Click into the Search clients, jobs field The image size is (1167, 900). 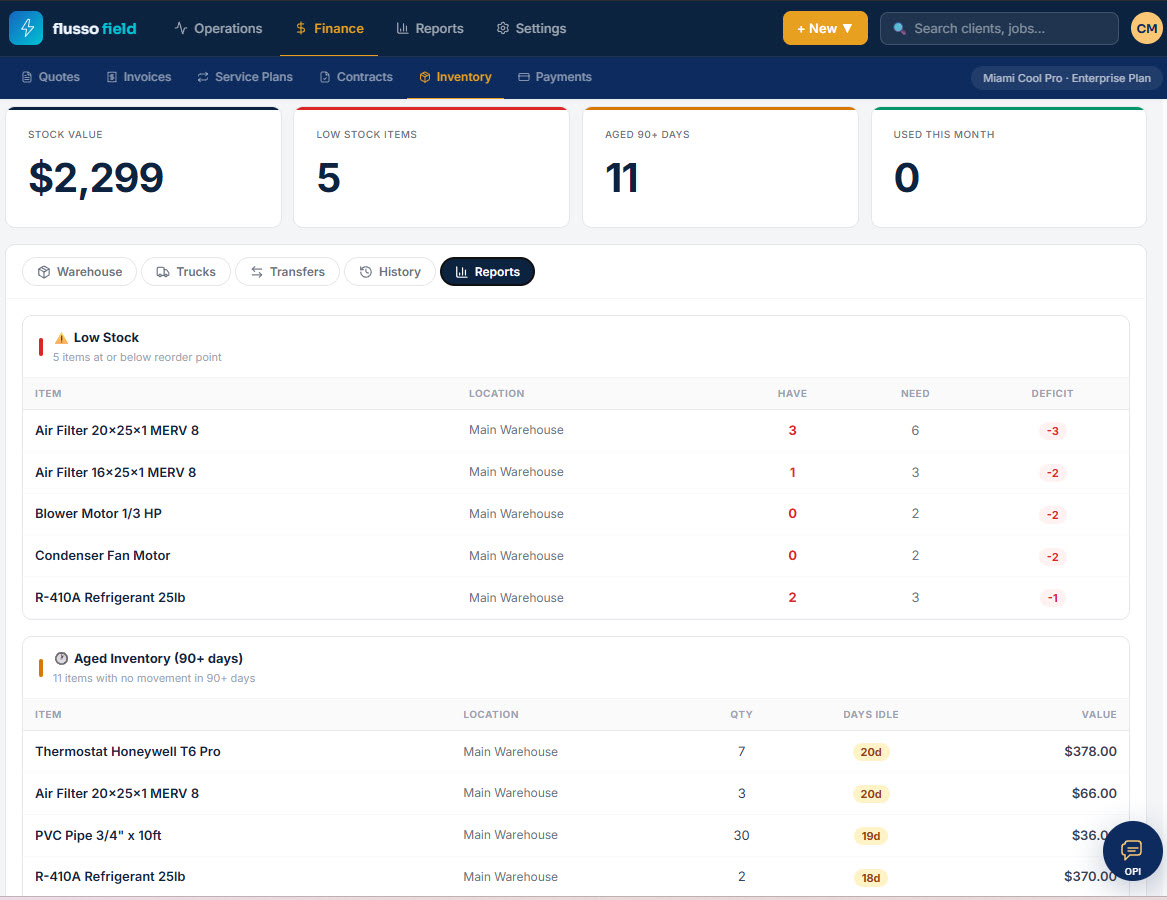[999, 28]
